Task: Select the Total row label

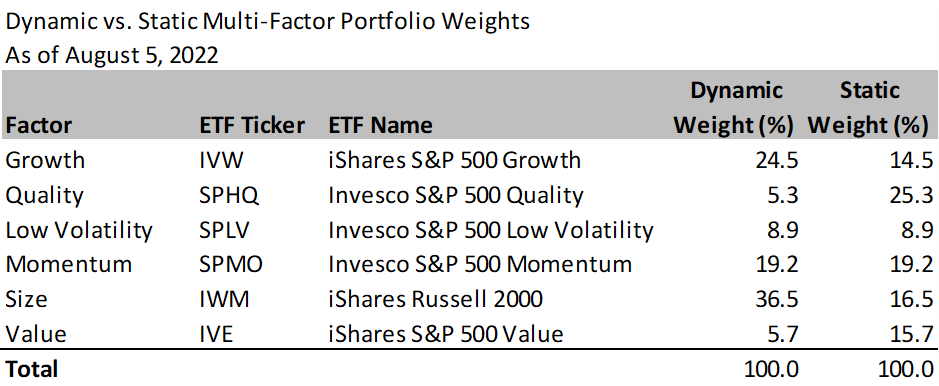Action: (x=31, y=369)
